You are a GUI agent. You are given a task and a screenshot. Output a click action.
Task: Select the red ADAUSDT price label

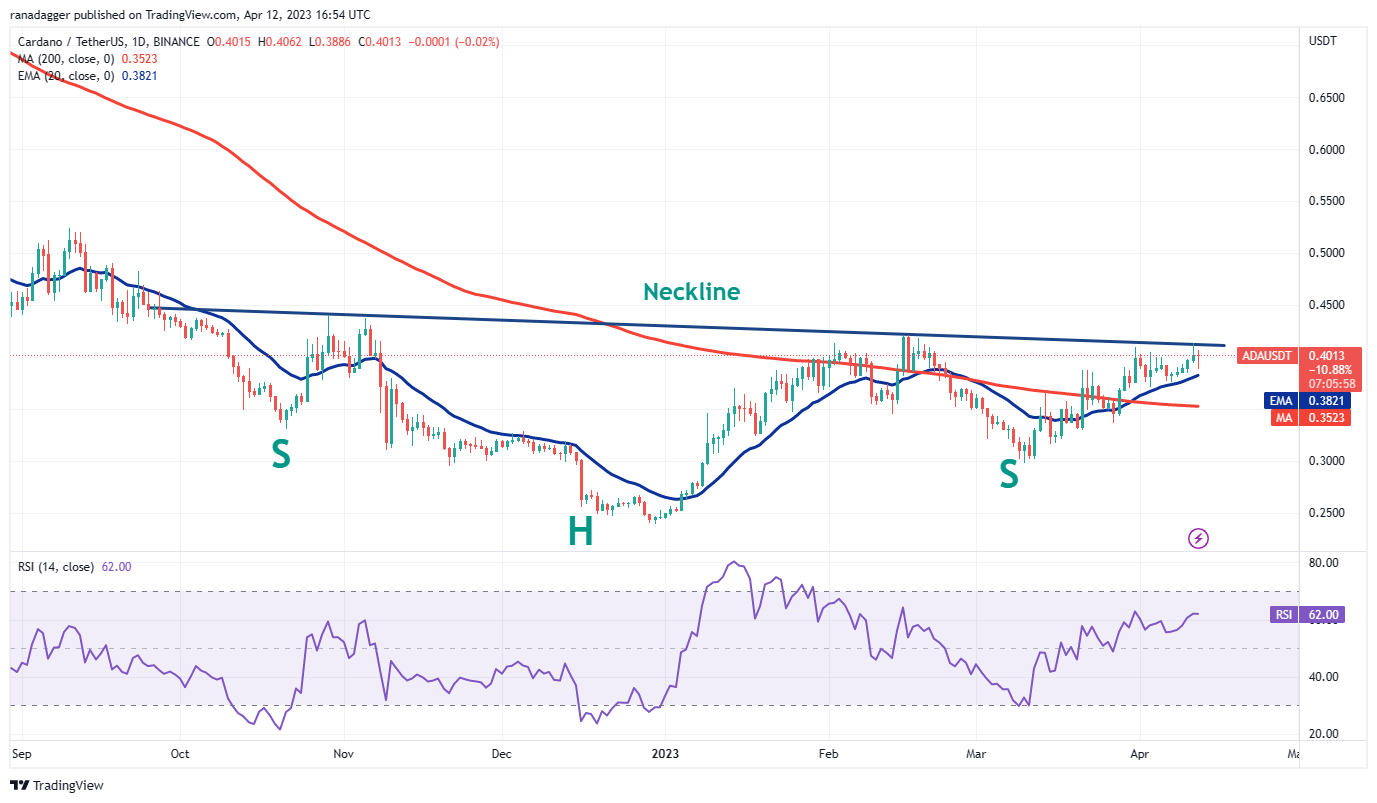tap(1266, 355)
